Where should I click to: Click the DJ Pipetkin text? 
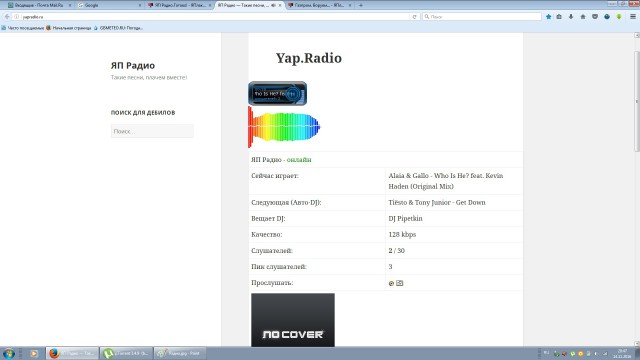405,218
